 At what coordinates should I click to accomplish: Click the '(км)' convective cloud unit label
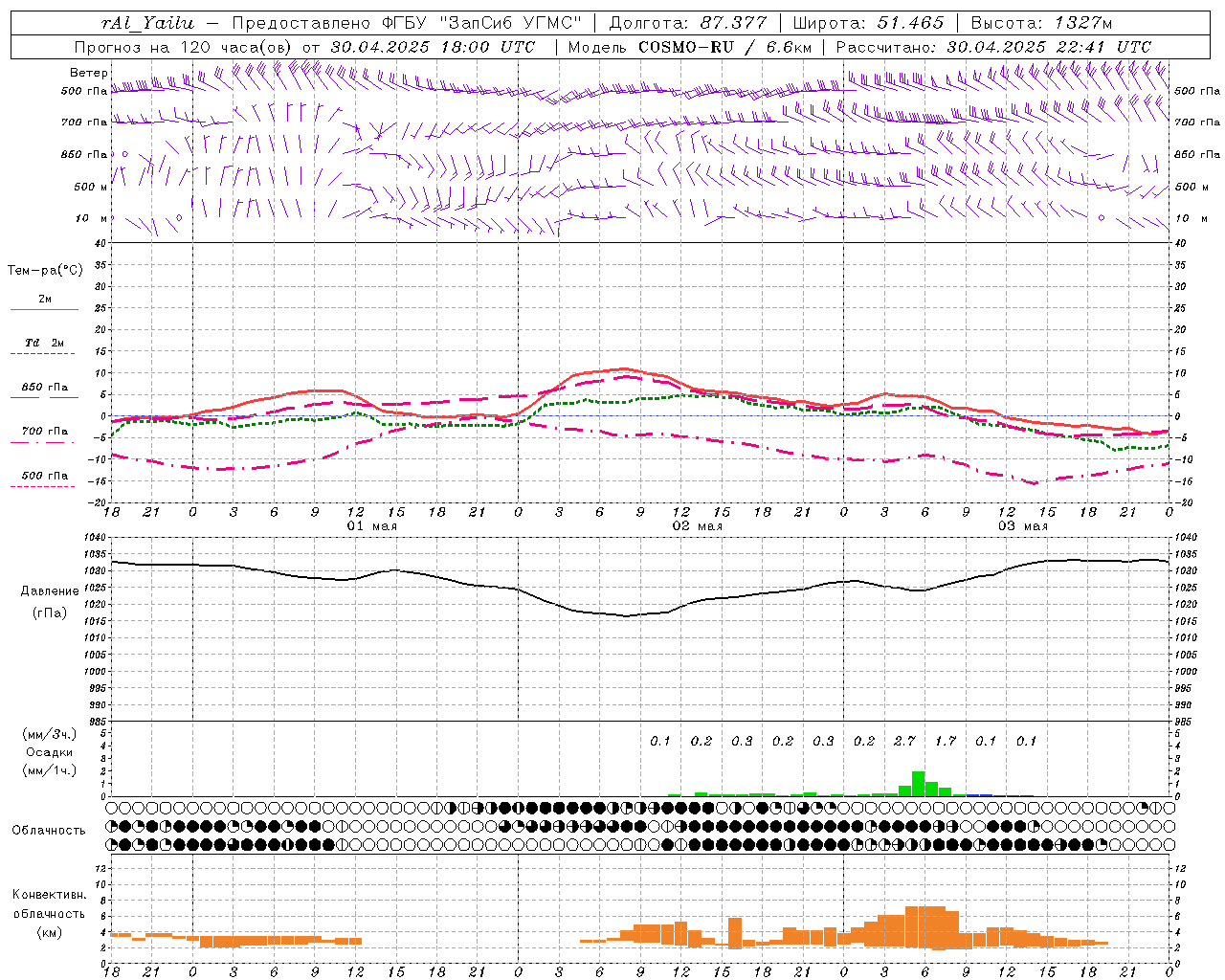point(49,932)
